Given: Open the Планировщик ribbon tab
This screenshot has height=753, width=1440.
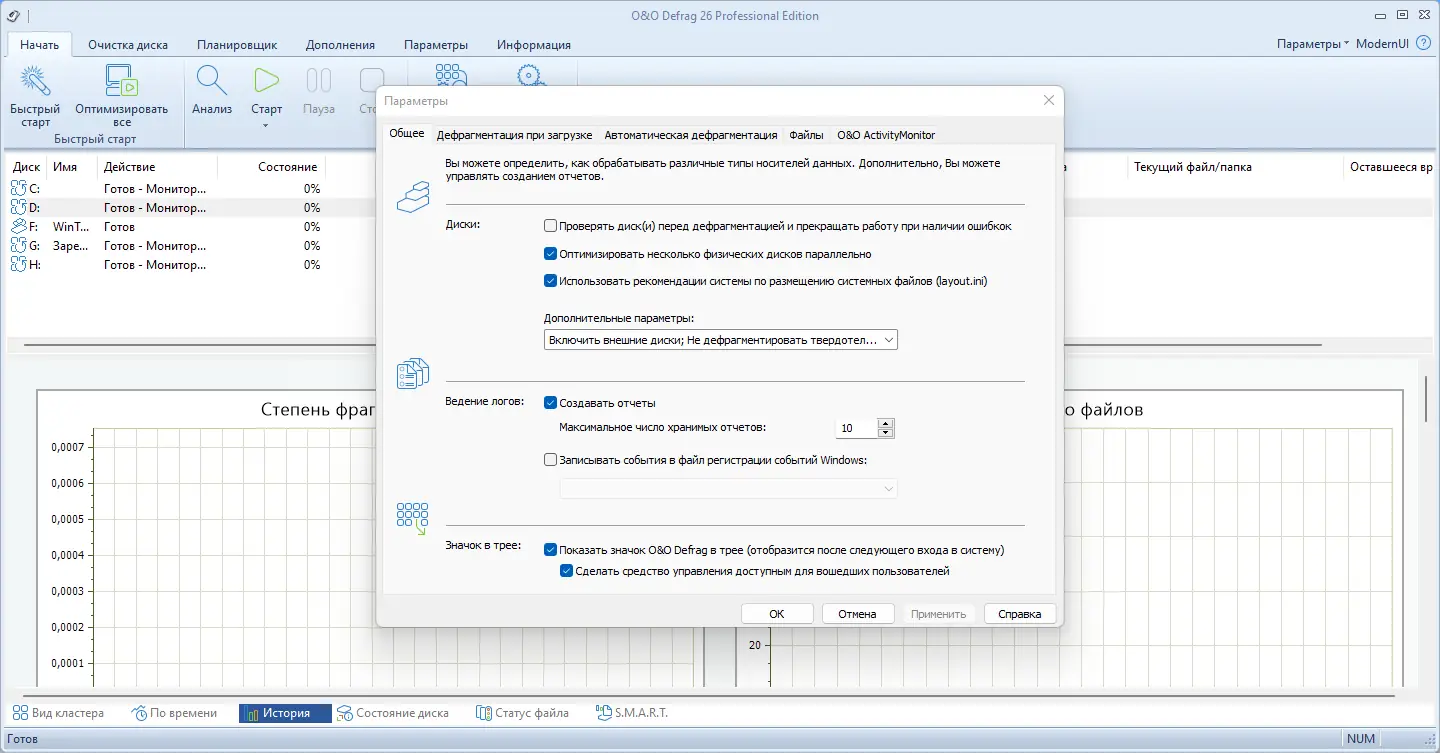Looking at the screenshot, I should pos(237,45).
